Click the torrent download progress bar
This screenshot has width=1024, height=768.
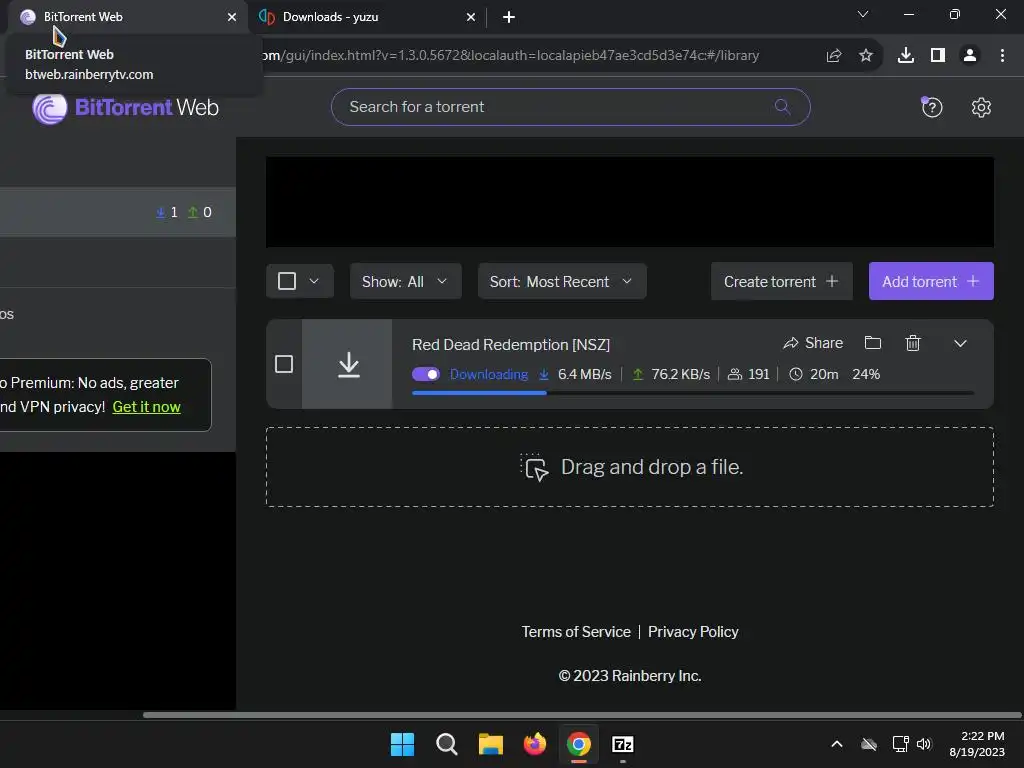[x=693, y=393]
